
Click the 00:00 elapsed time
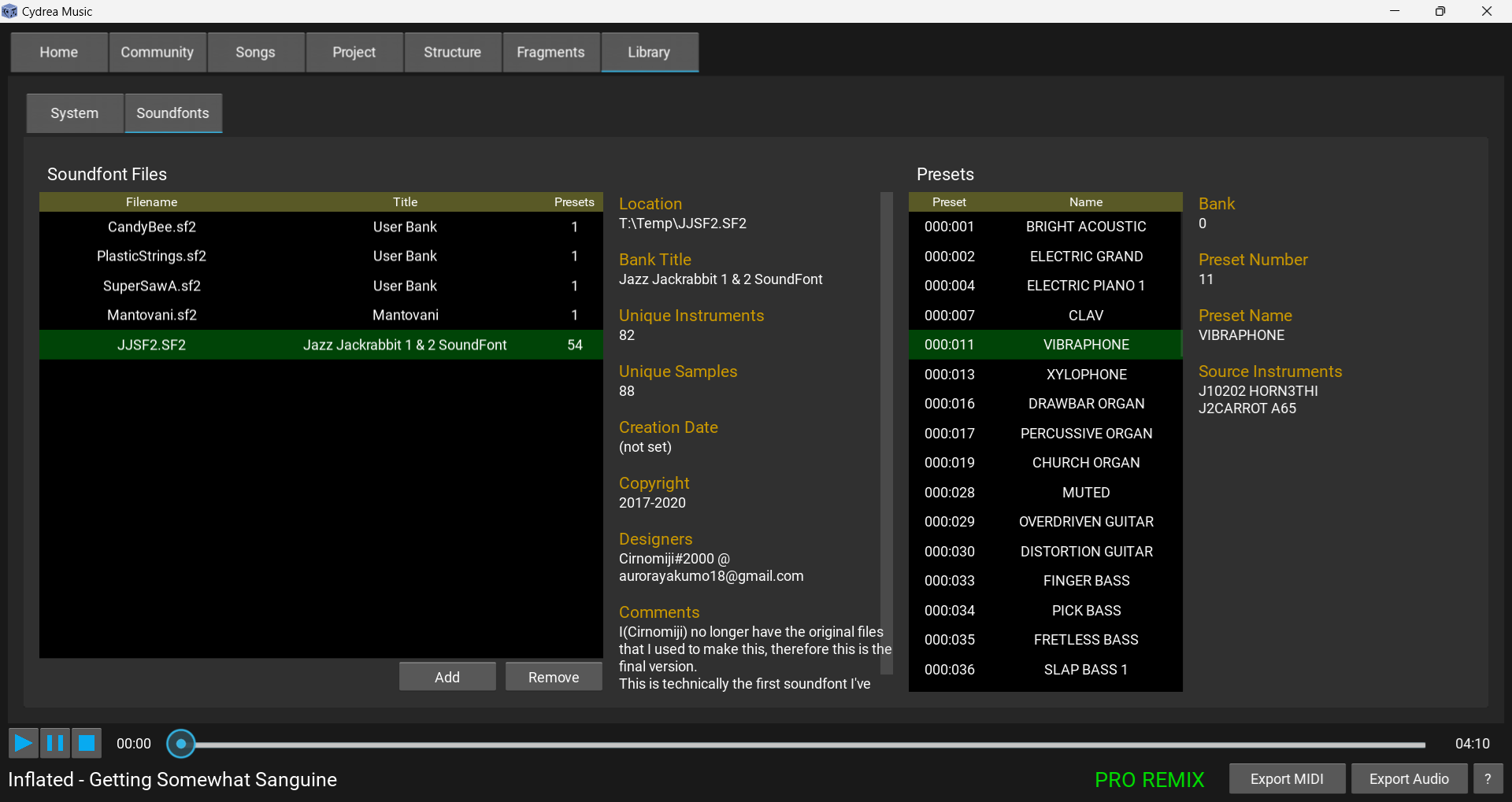134,744
